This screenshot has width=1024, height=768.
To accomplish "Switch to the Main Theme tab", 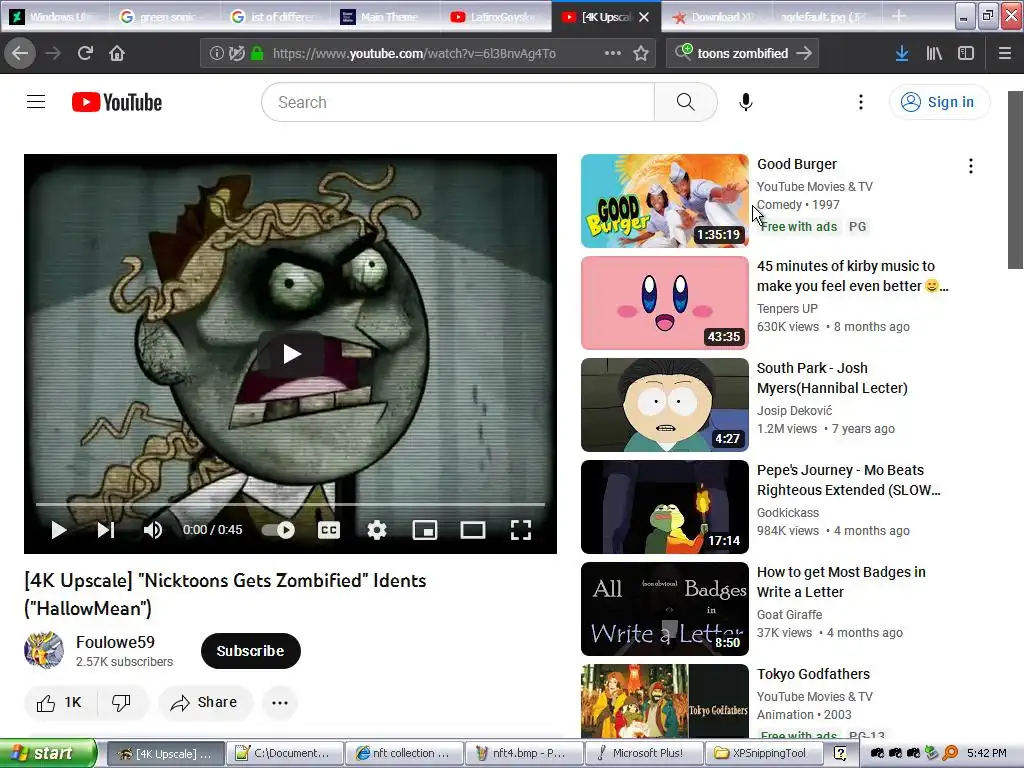I will (x=387, y=16).
